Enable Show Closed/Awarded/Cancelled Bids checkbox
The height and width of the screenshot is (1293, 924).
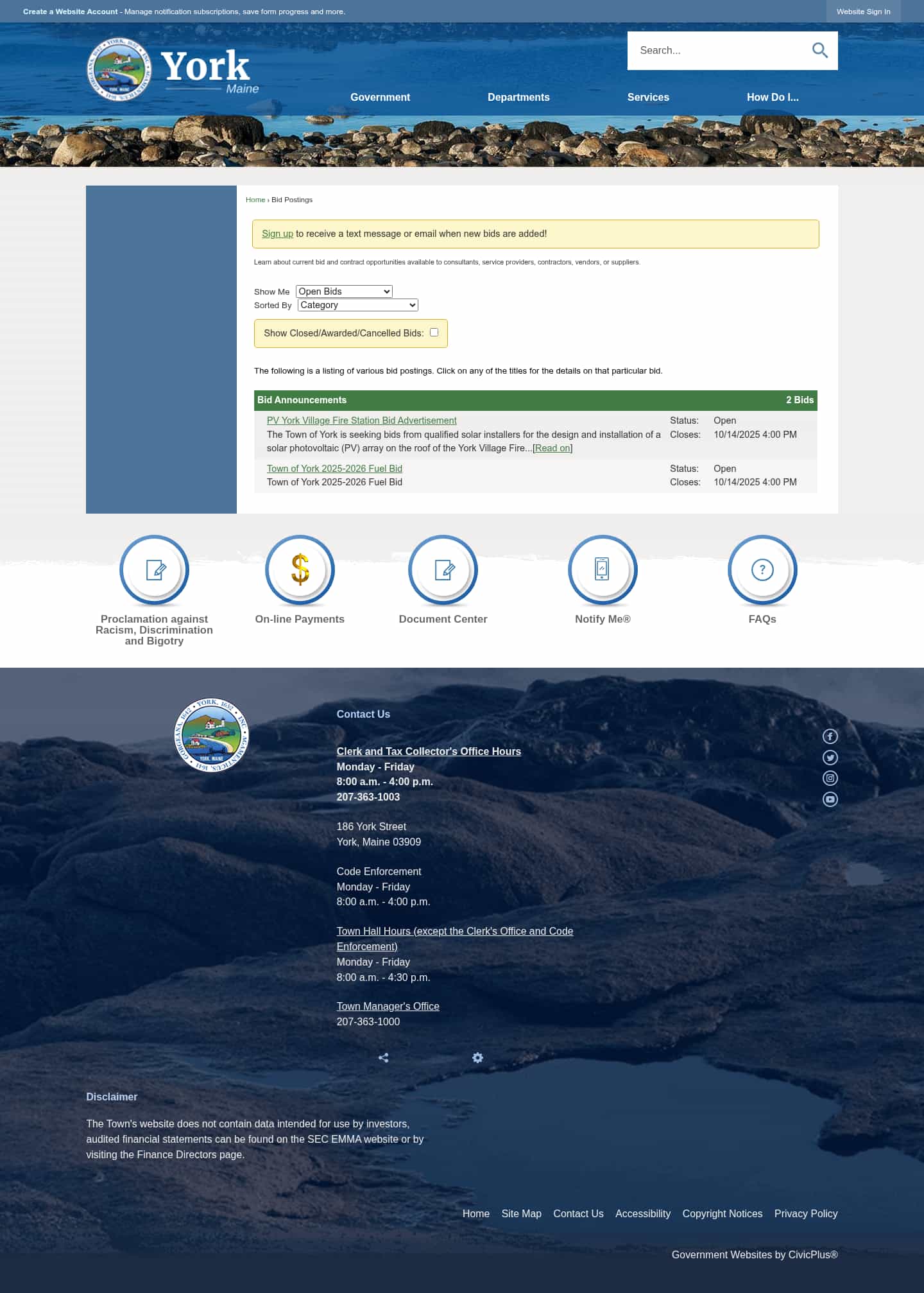click(434, 333)
